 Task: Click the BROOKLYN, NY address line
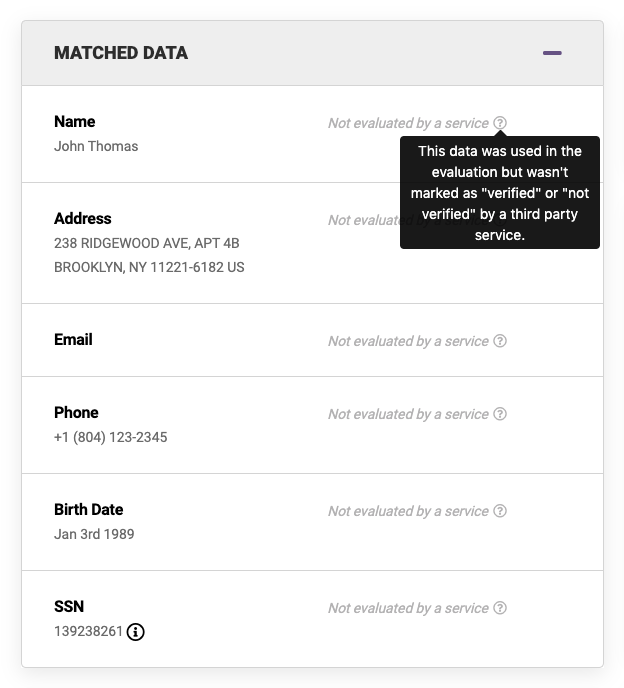(x=149, y=267)
